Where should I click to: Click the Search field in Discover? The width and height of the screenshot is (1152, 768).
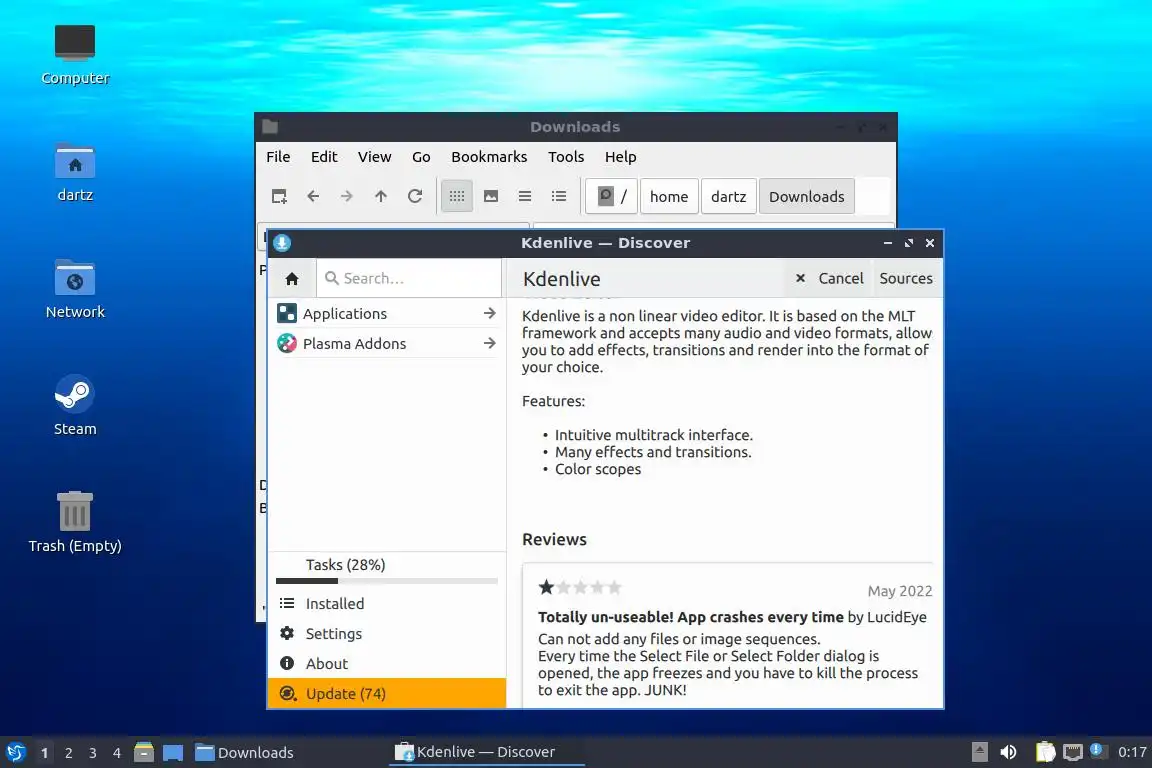coord(410,279)
